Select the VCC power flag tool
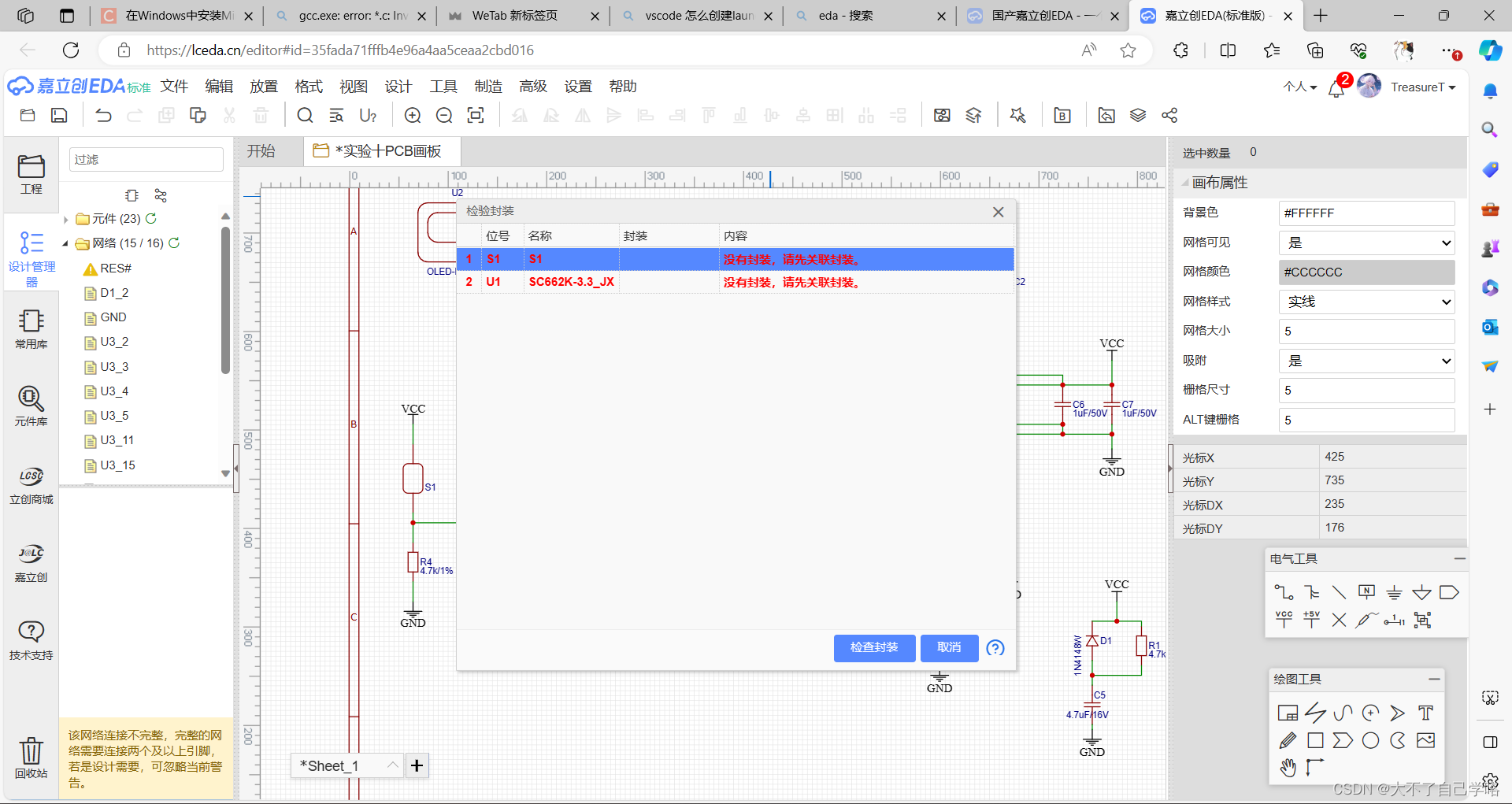This screenshot has width=1512, height=804. point(1284,620)
